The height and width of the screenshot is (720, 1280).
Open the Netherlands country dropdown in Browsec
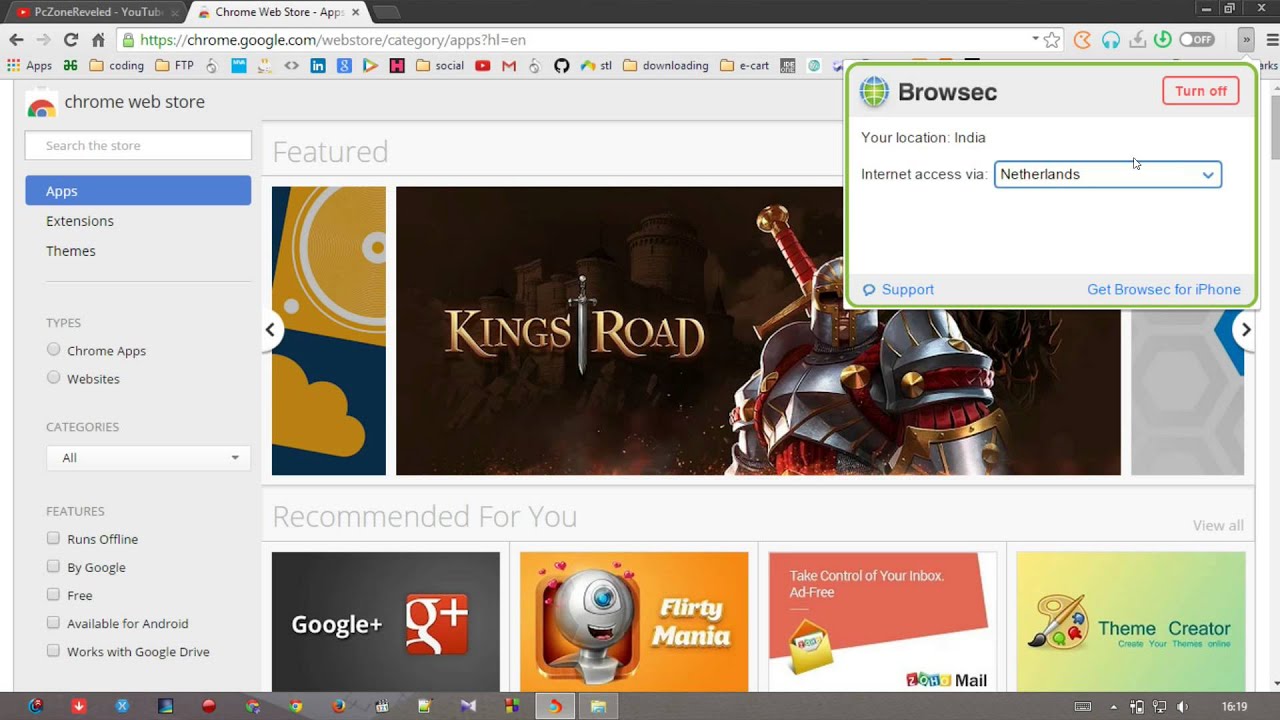pos(1108,174)
